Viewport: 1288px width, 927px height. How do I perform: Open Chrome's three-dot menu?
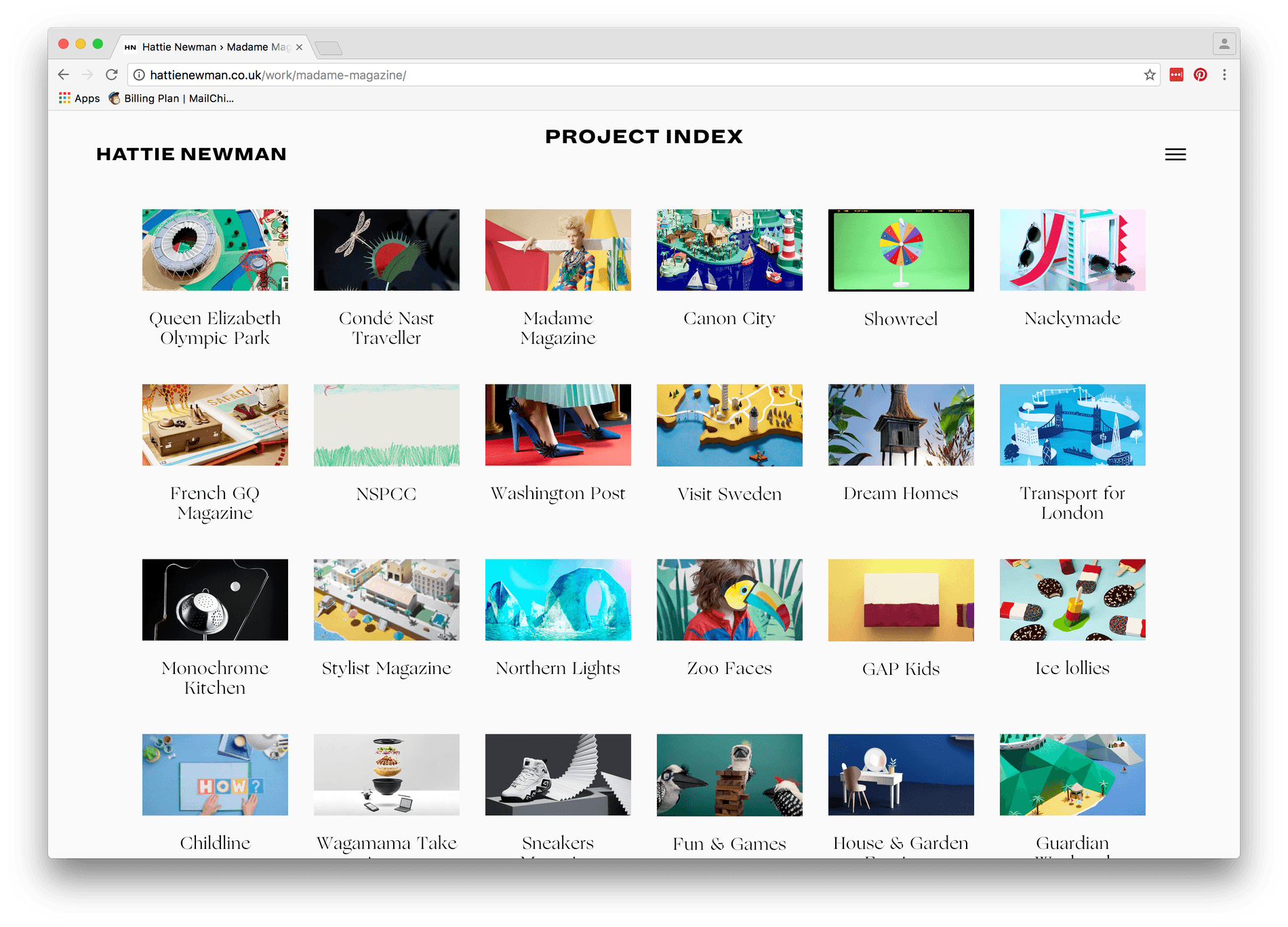coord(1224,75)
